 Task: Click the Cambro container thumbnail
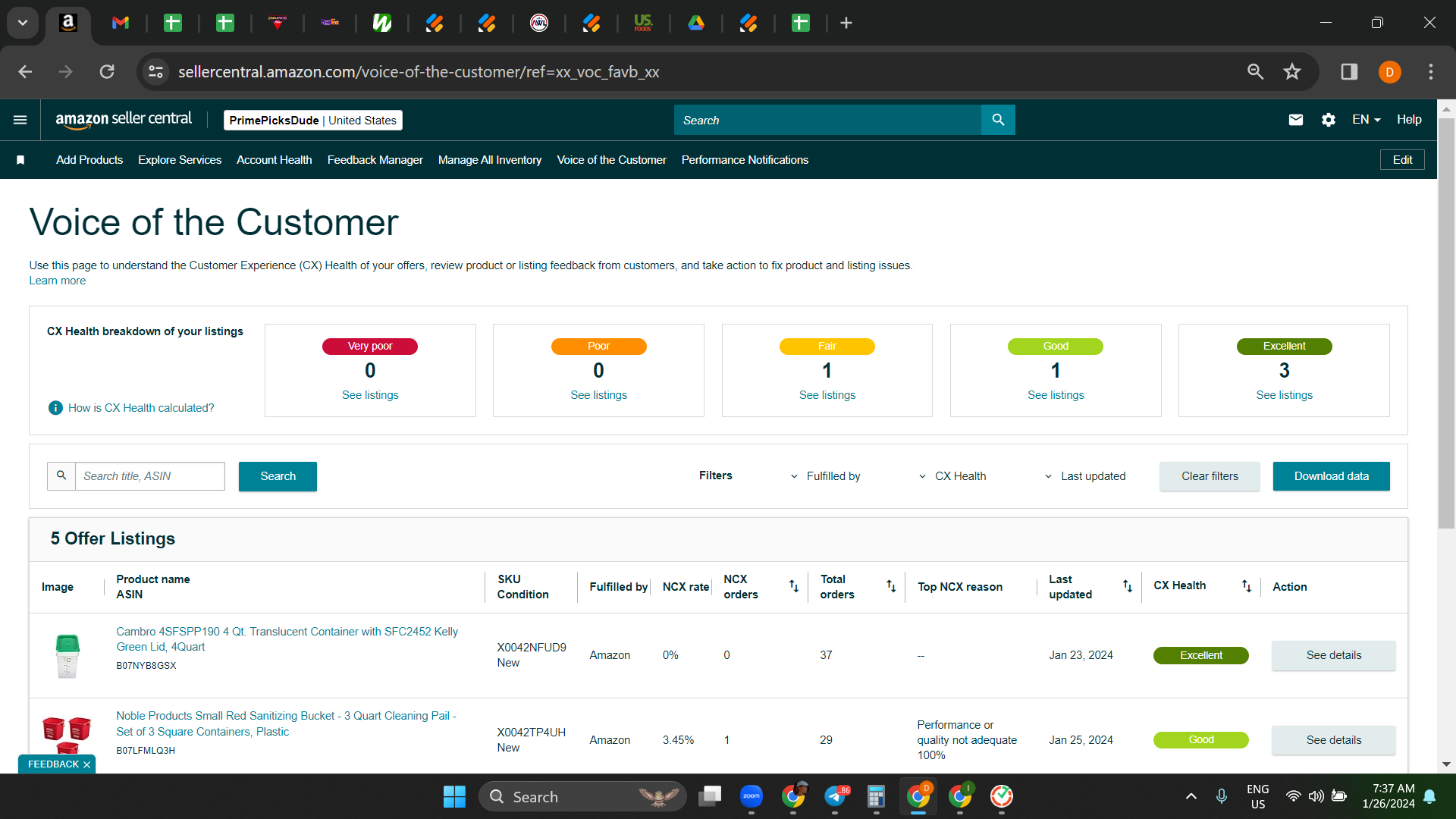click(x=67, y=656)
